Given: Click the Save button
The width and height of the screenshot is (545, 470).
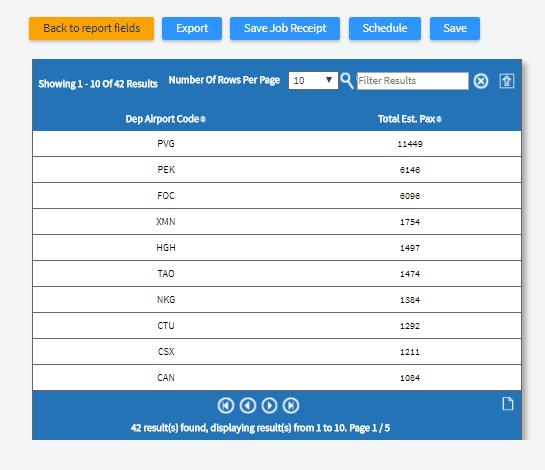Looking at the screenshot, I should 455,29.
